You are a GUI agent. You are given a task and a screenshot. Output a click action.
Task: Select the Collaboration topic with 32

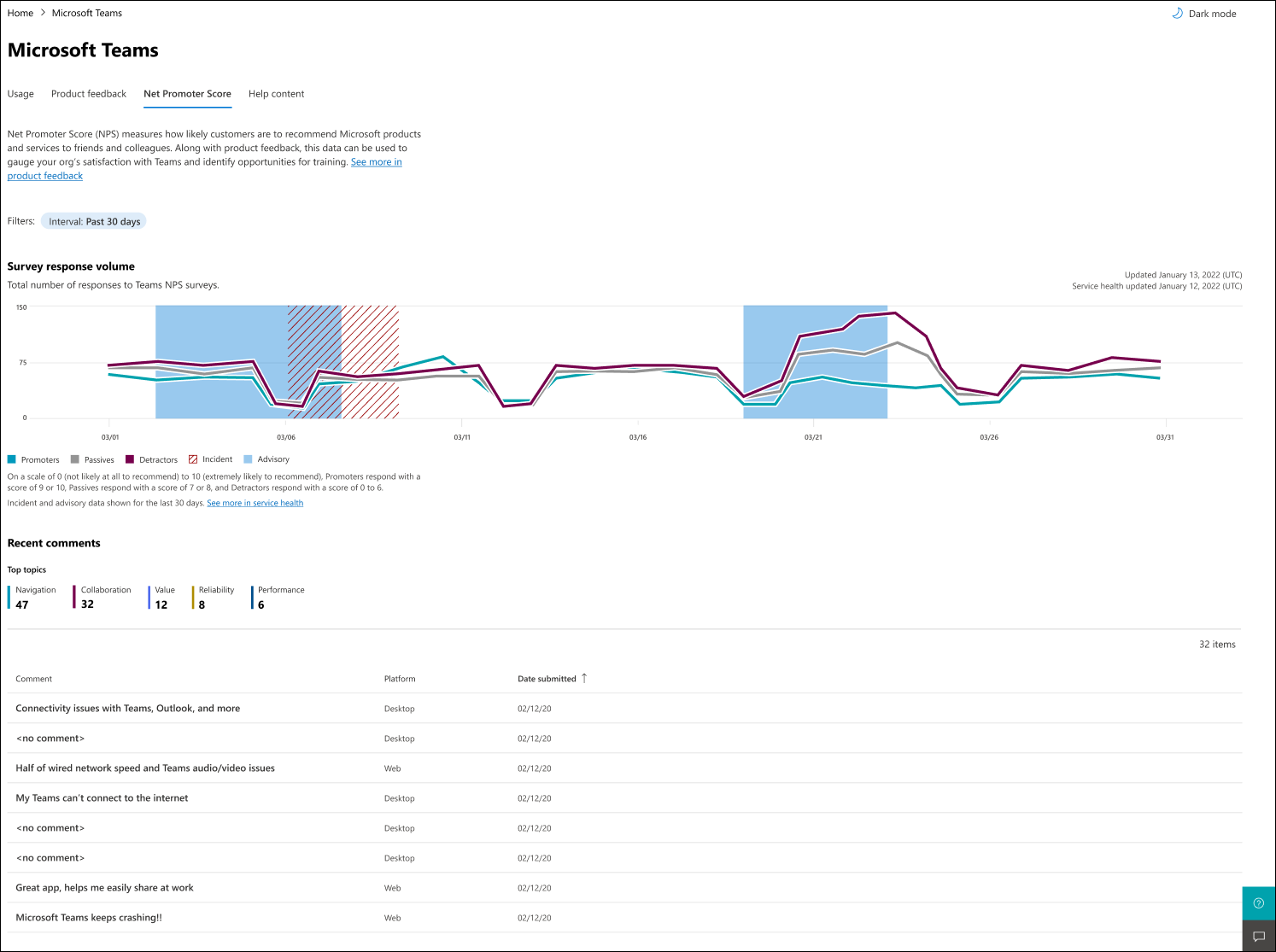tap(102, 597)
